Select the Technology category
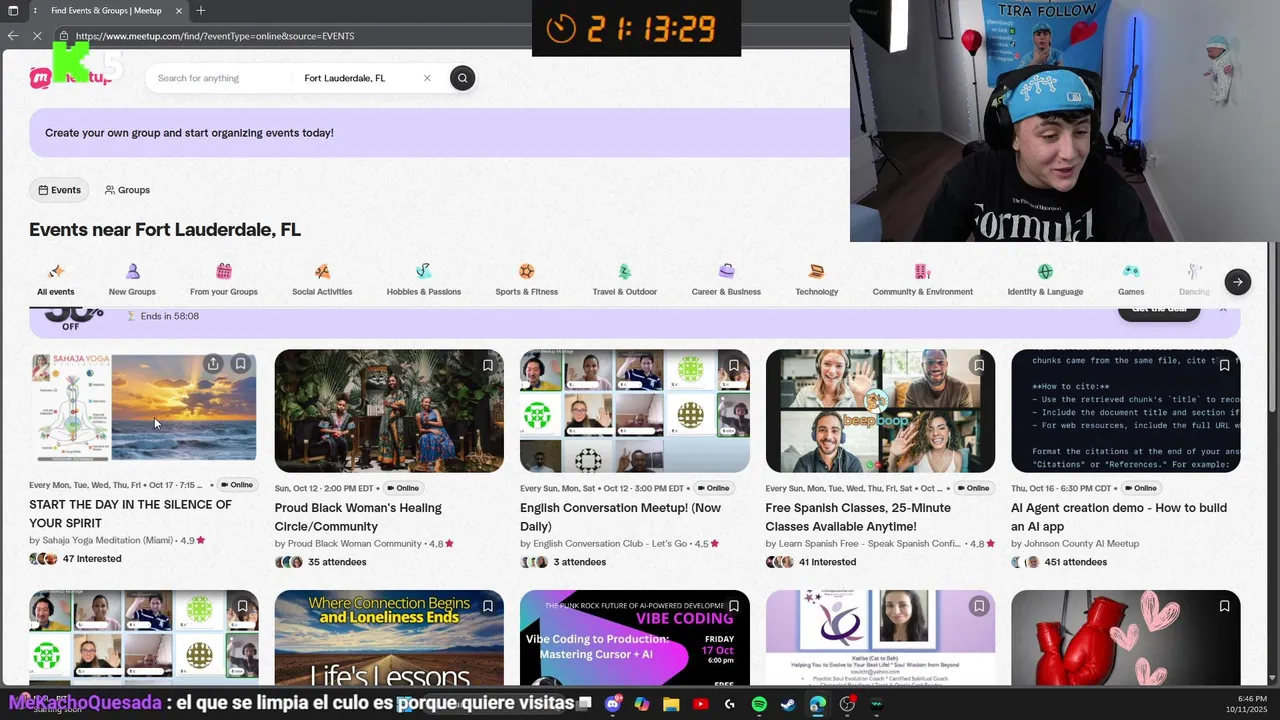The height and width of the screenshot is (720, 1280). [x=817, y=280]
